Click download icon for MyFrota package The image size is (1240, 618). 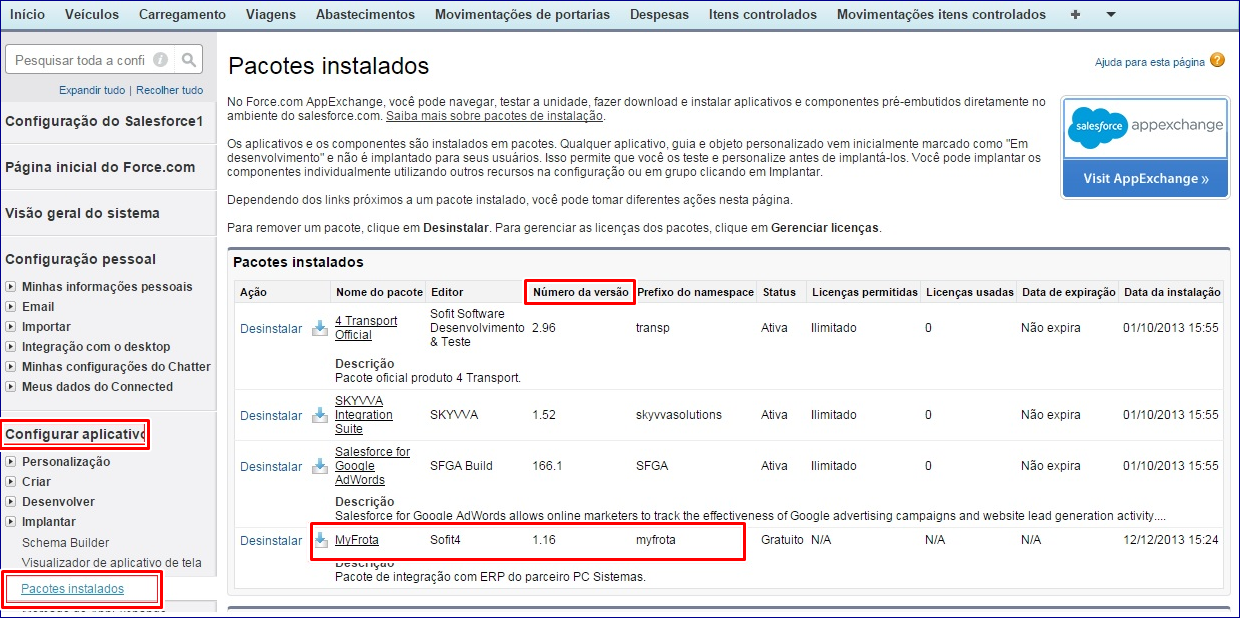(320, 540)
